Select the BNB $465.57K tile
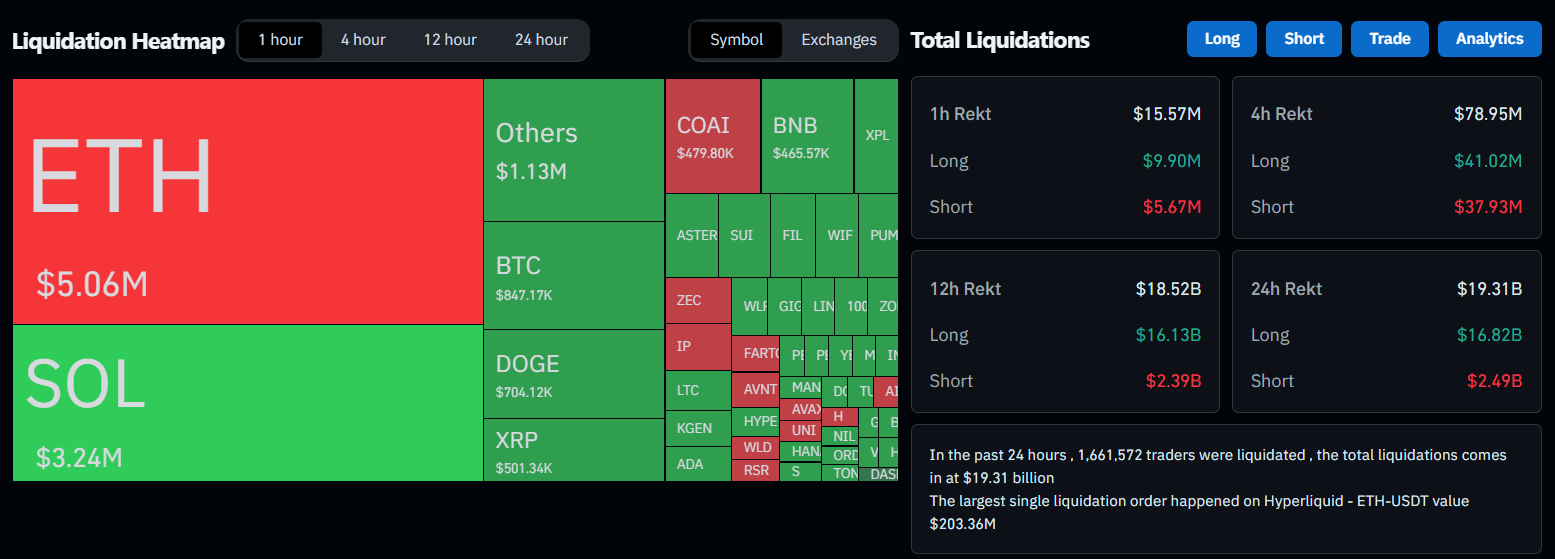 pyautogui.click(x=807, y=136)
